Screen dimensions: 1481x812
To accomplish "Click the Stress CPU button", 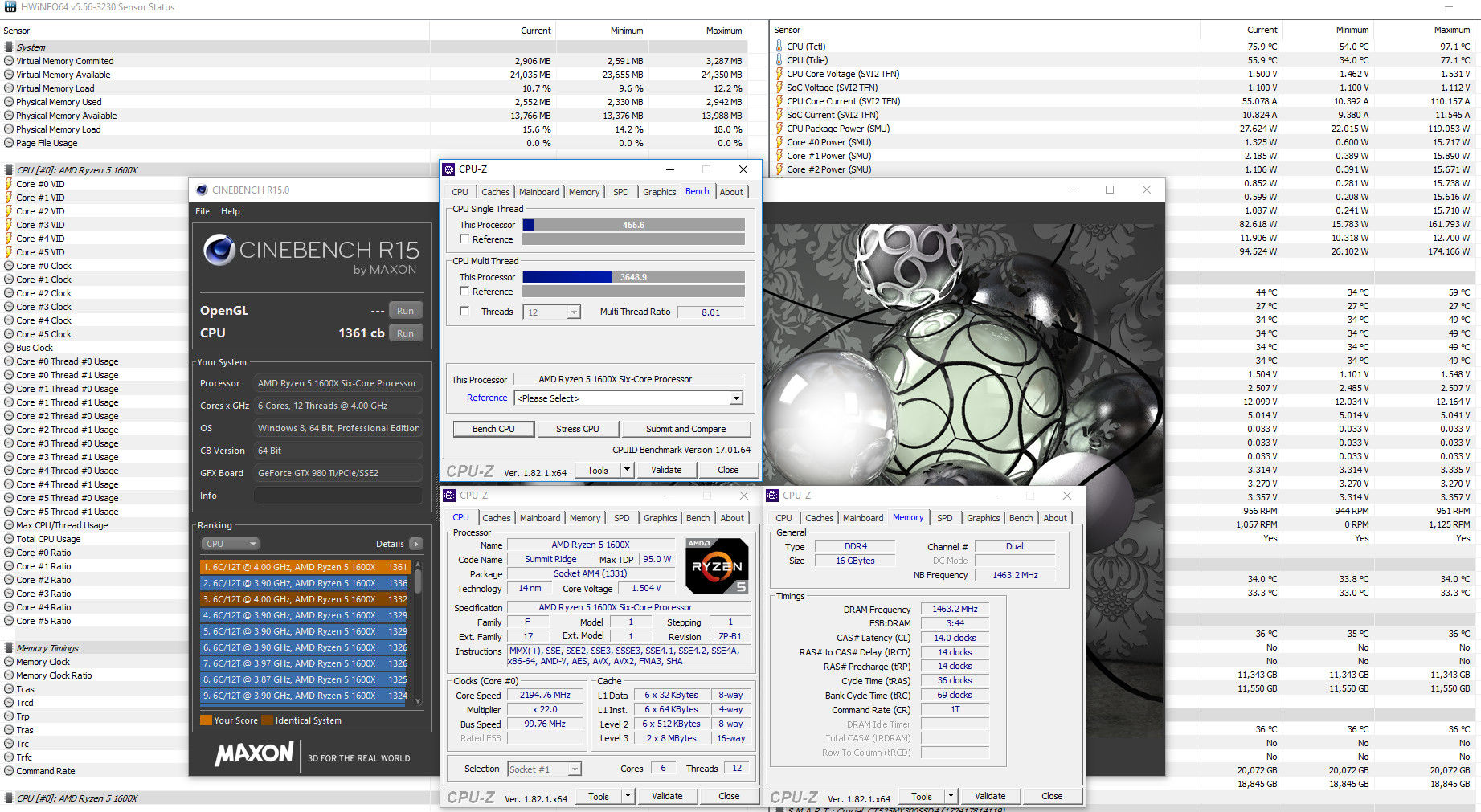I will [578, 429].
